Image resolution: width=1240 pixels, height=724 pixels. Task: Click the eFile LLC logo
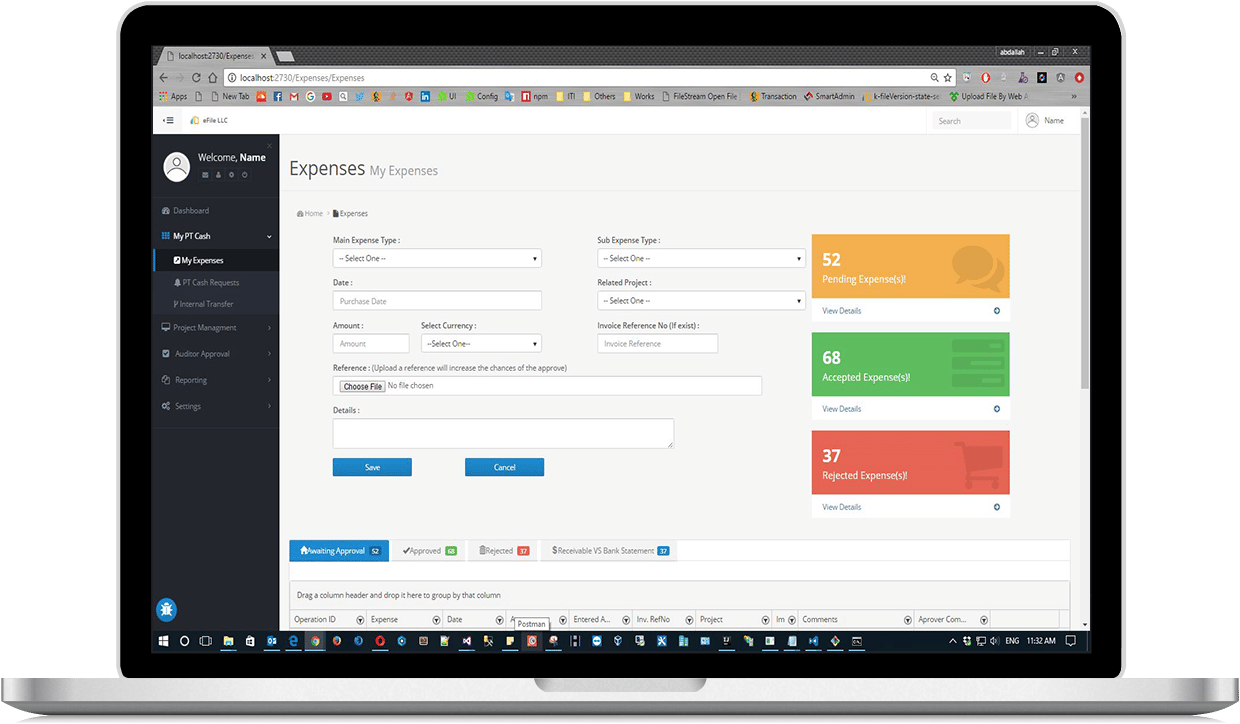[x=208, y=120]
